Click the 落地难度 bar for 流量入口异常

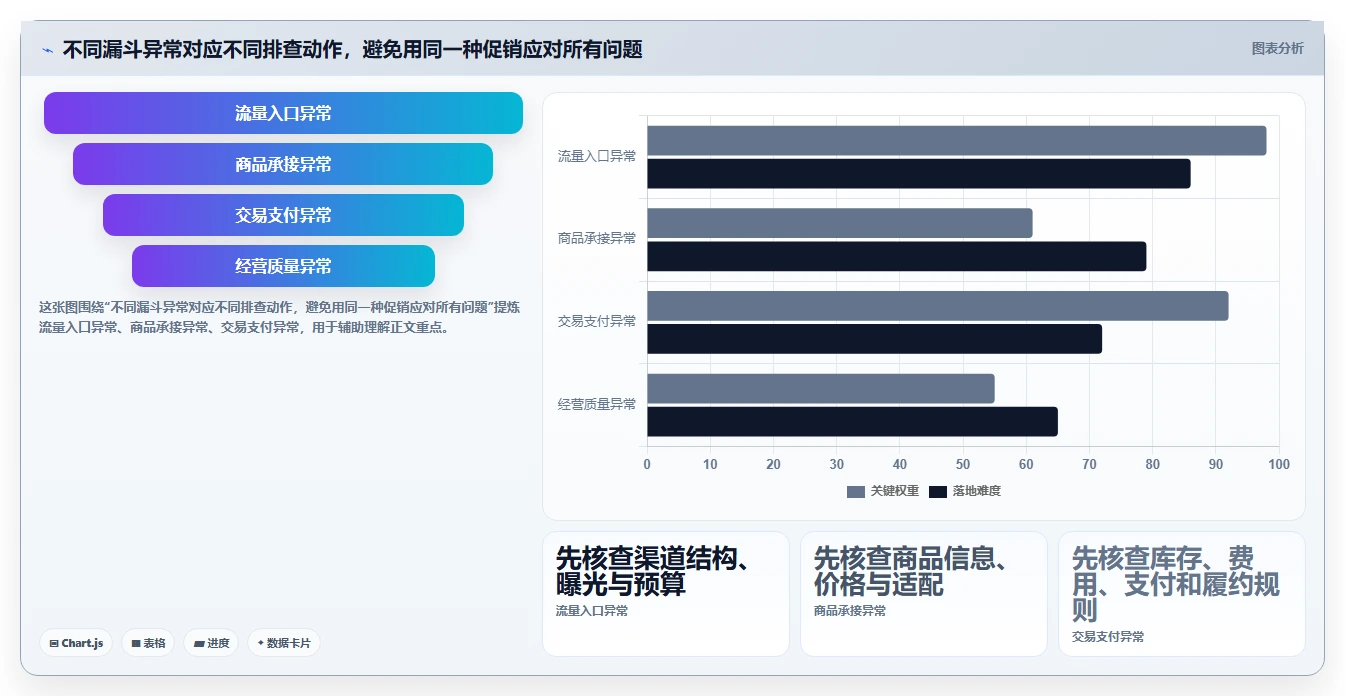point(918,174)
